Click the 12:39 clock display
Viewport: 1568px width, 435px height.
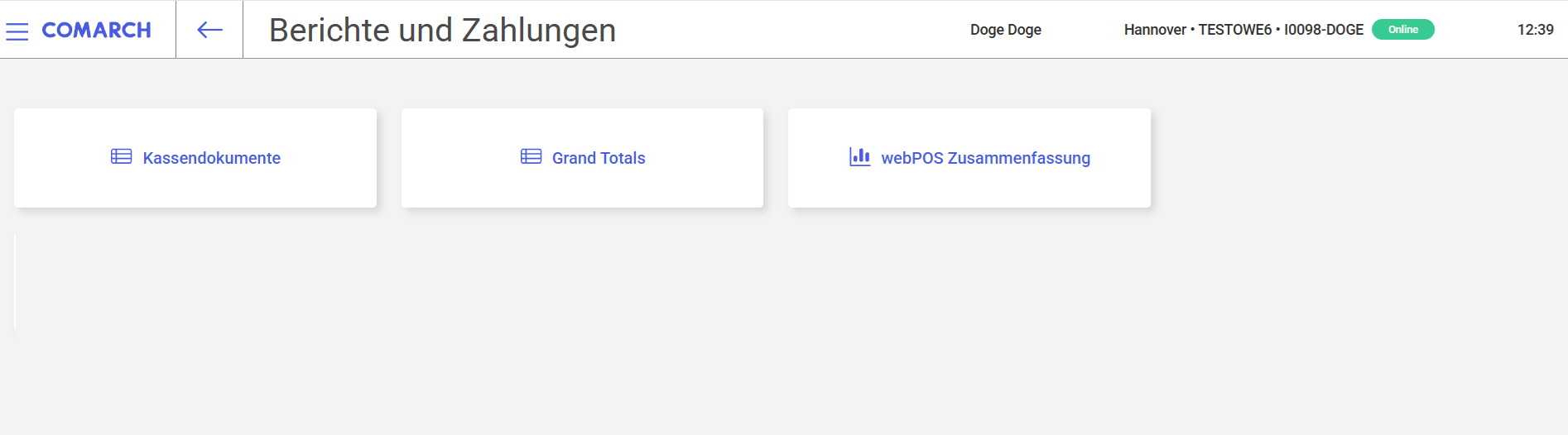[1536, 30]
